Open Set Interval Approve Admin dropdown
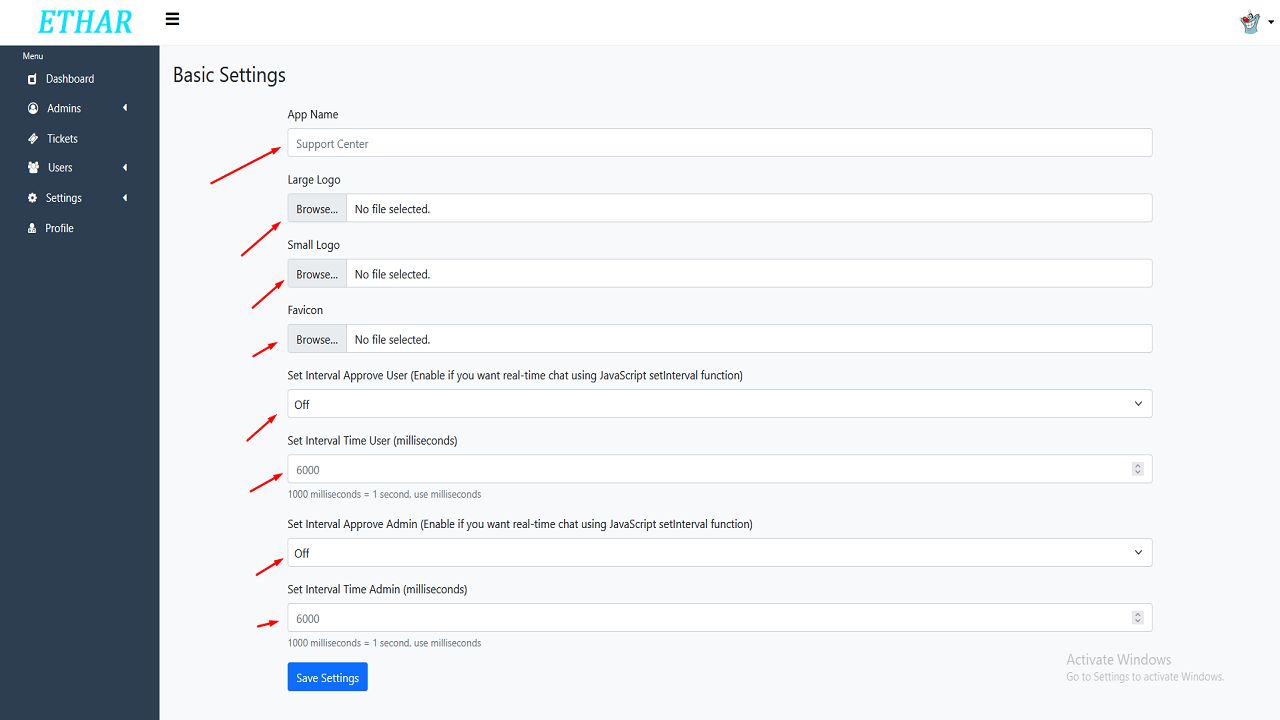Screen dimensions: 1280x720 point(719,553)
